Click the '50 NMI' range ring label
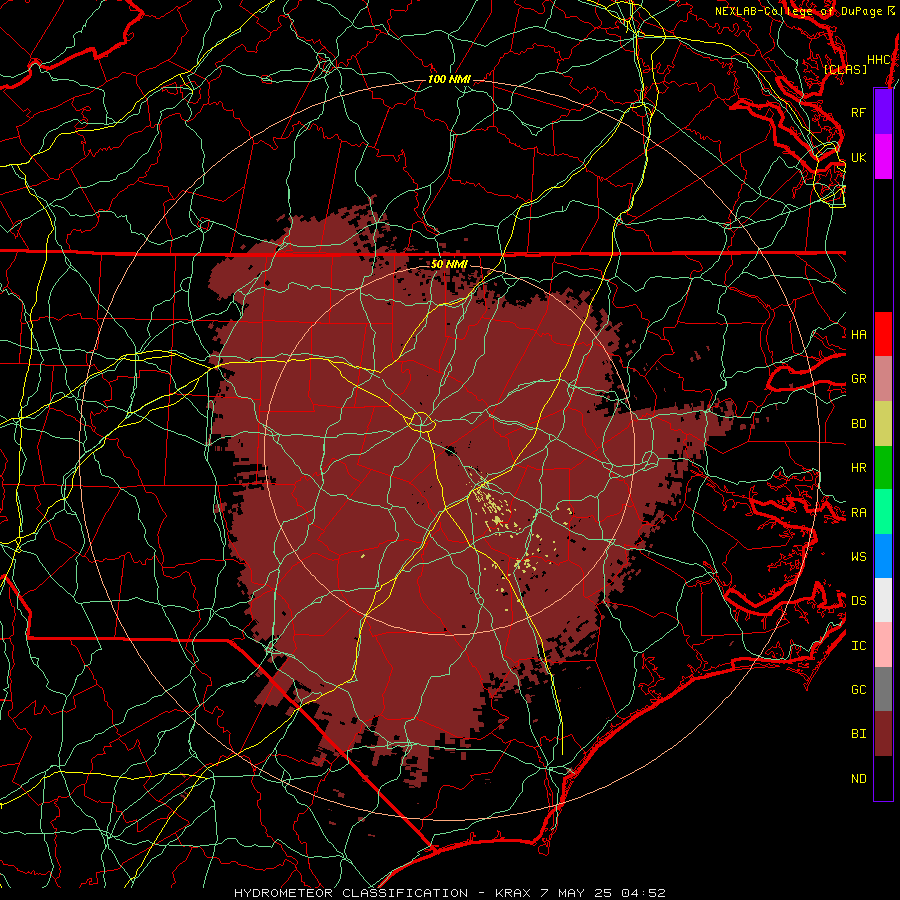 (449, 264)
